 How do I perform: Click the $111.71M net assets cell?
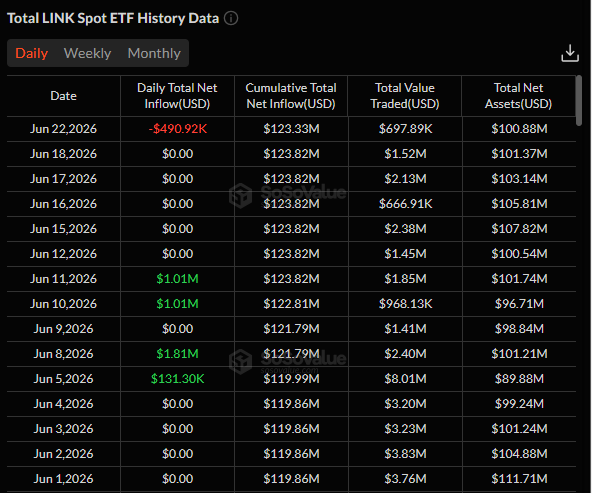(x=519, y=479)
